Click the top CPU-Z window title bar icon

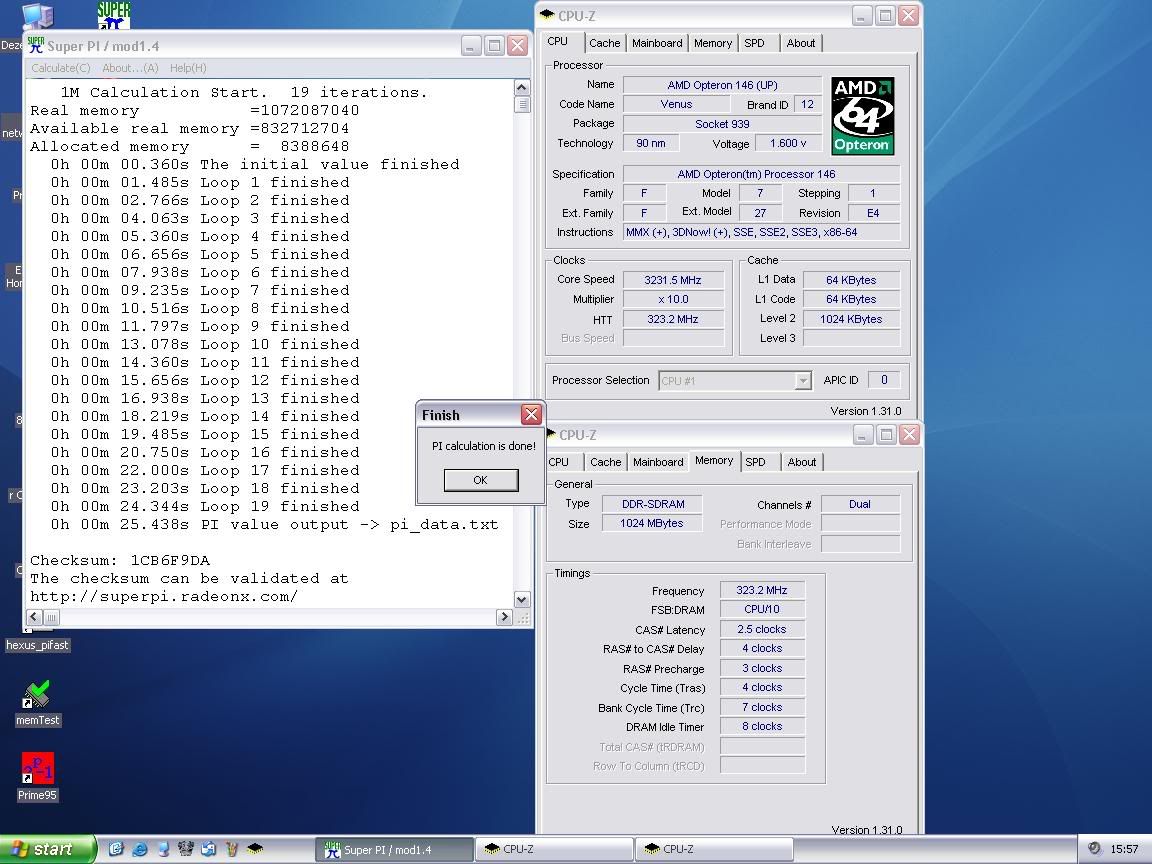(x=547, y=15)
